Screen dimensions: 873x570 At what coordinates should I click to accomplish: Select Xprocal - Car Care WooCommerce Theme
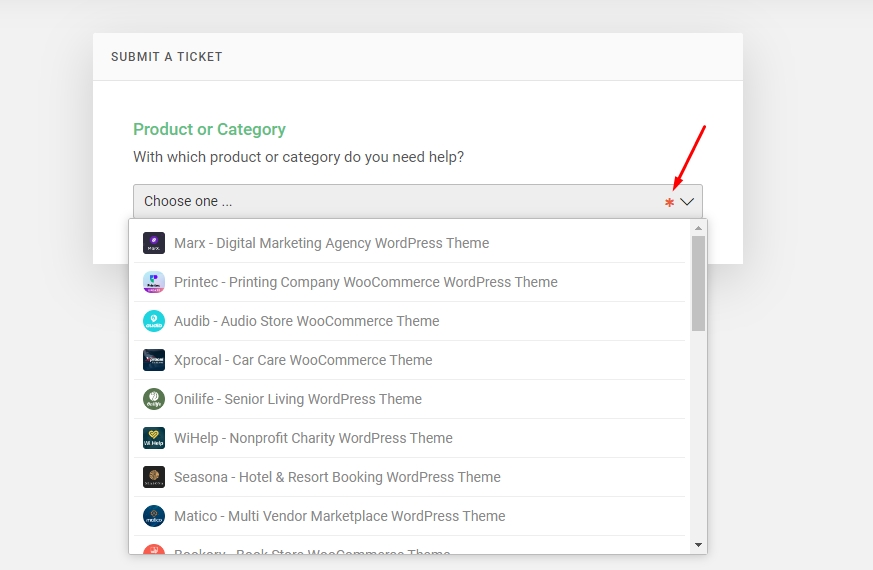(x=303, y=360)
